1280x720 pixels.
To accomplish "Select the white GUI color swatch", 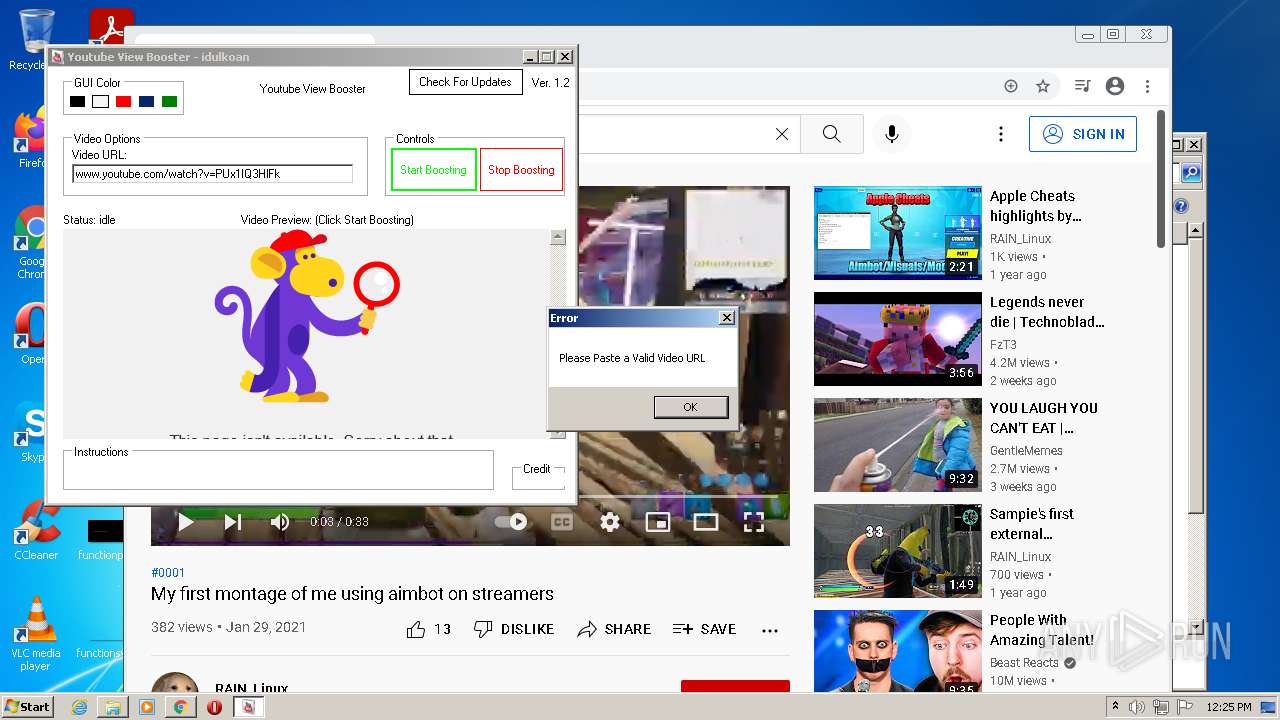I will (100, 101).
